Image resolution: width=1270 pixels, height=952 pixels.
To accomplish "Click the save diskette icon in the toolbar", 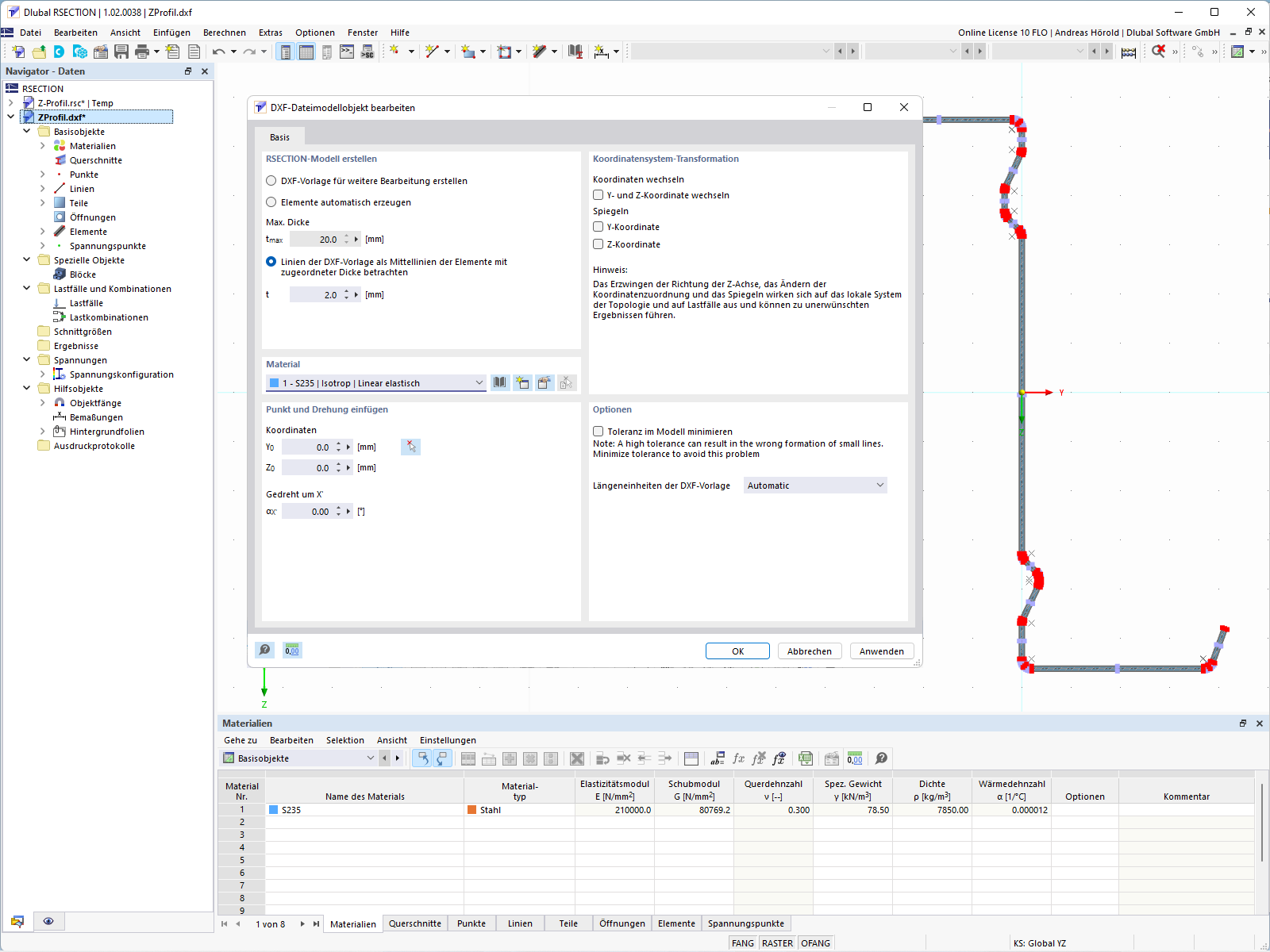I will [x=121, y=52].
